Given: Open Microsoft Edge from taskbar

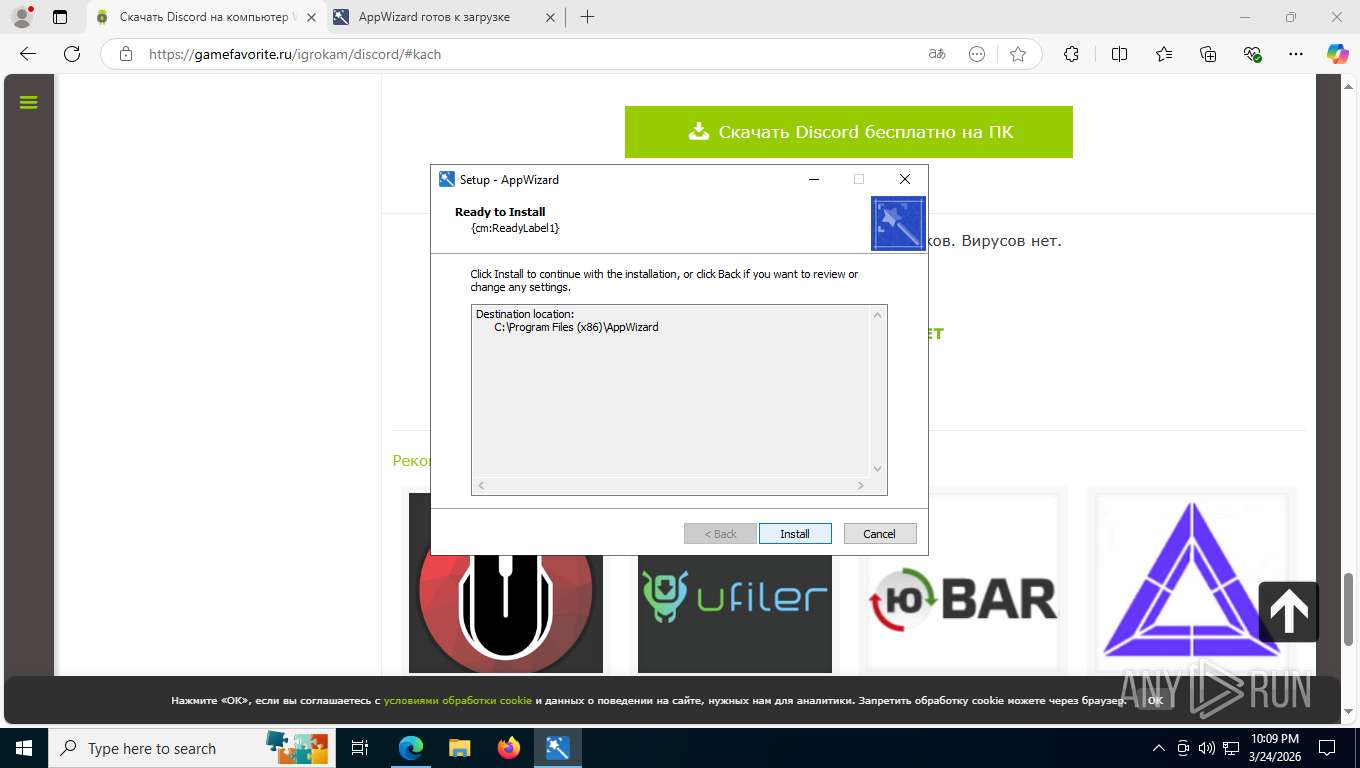Looking at the screenshot, I should 410,748.
